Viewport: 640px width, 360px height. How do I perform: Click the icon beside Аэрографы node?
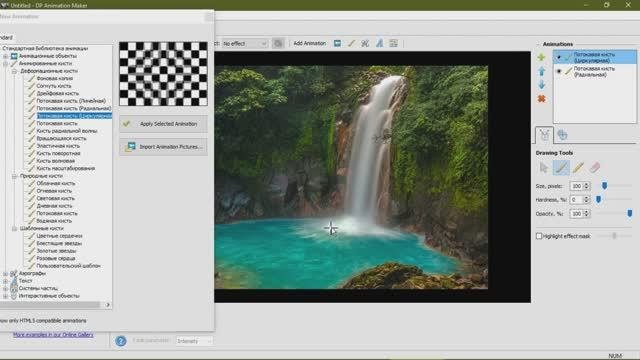(x=14, y=273)
